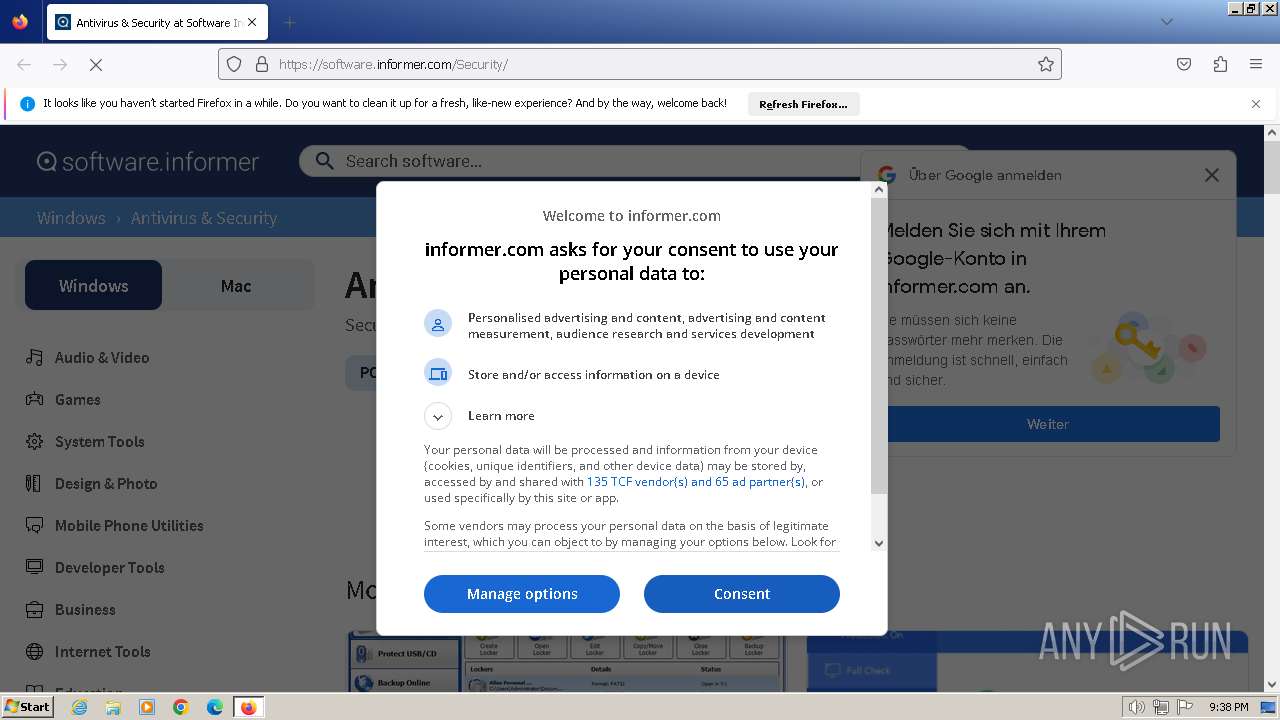Open 135 TCF vendors and ad partners link

696,482
